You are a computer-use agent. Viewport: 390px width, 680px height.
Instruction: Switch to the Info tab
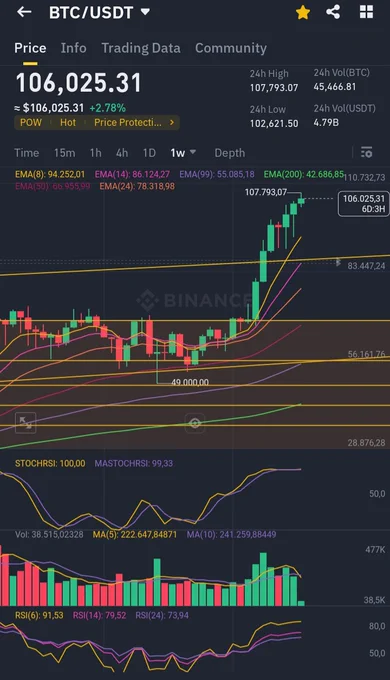tap(73, 48)
